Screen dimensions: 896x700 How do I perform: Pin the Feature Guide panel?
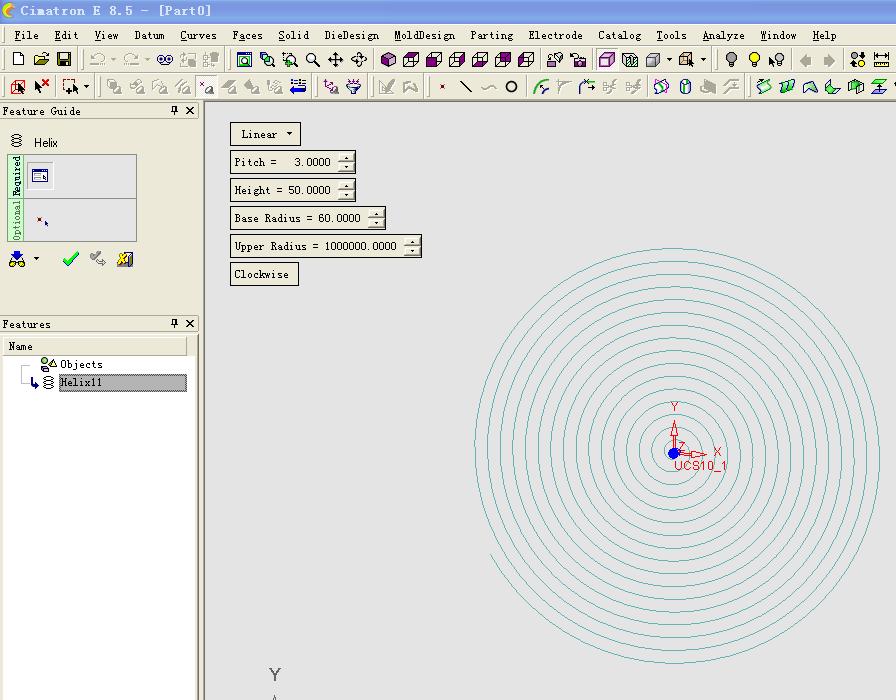(174, 111)
